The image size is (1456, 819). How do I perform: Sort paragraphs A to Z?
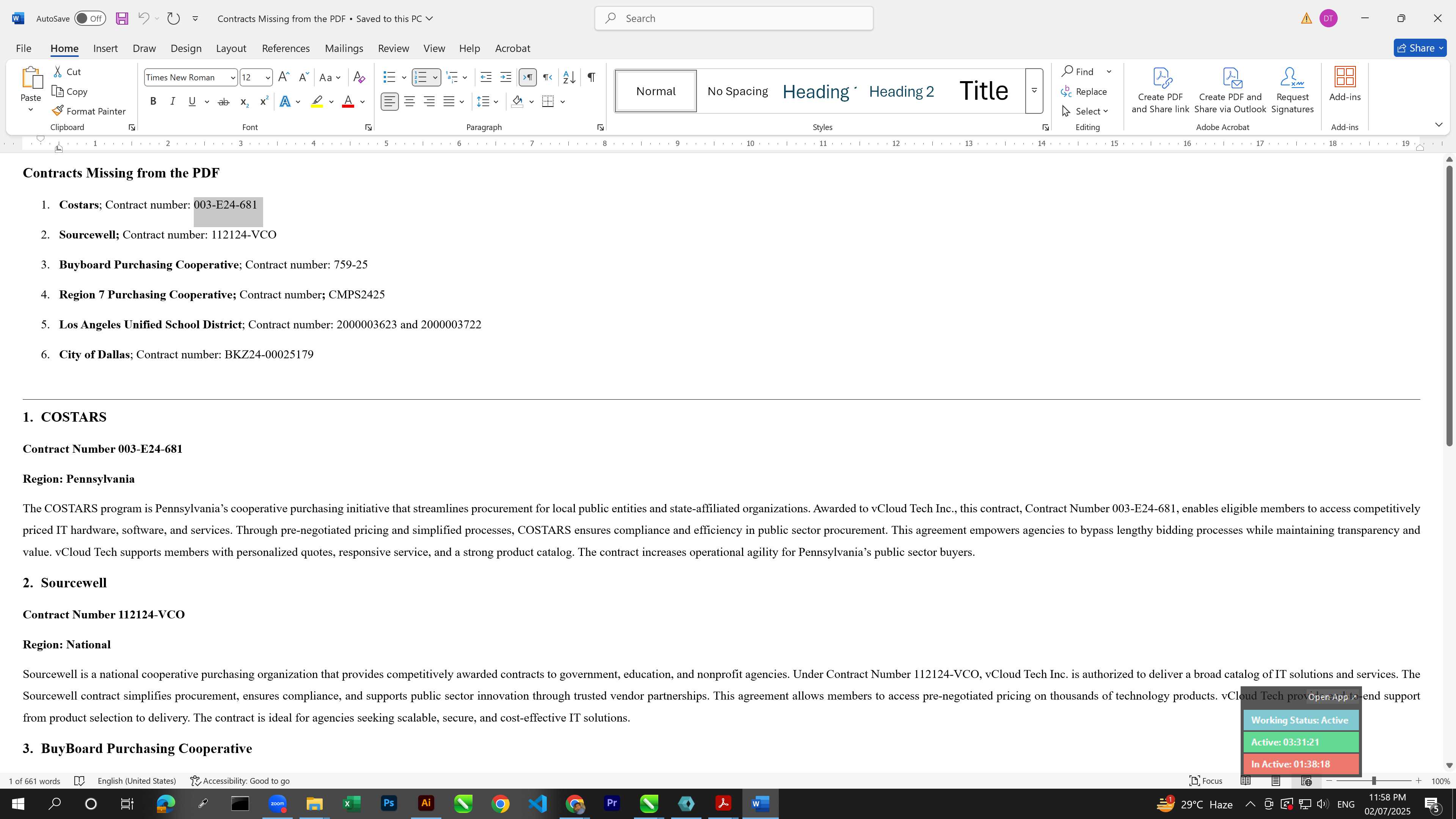(569, 77)
